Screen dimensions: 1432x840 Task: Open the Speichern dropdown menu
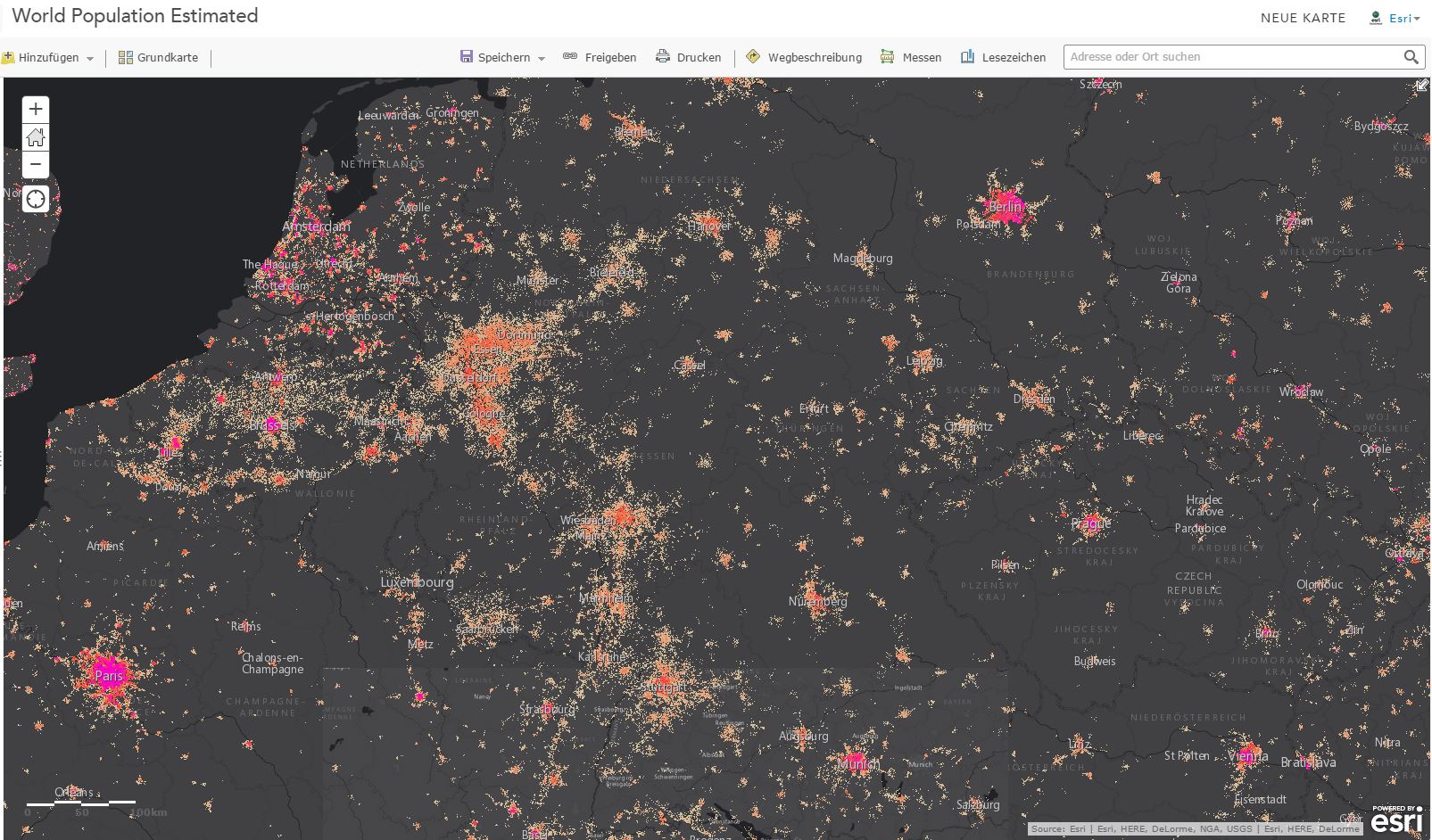click(x=541, y=57)
